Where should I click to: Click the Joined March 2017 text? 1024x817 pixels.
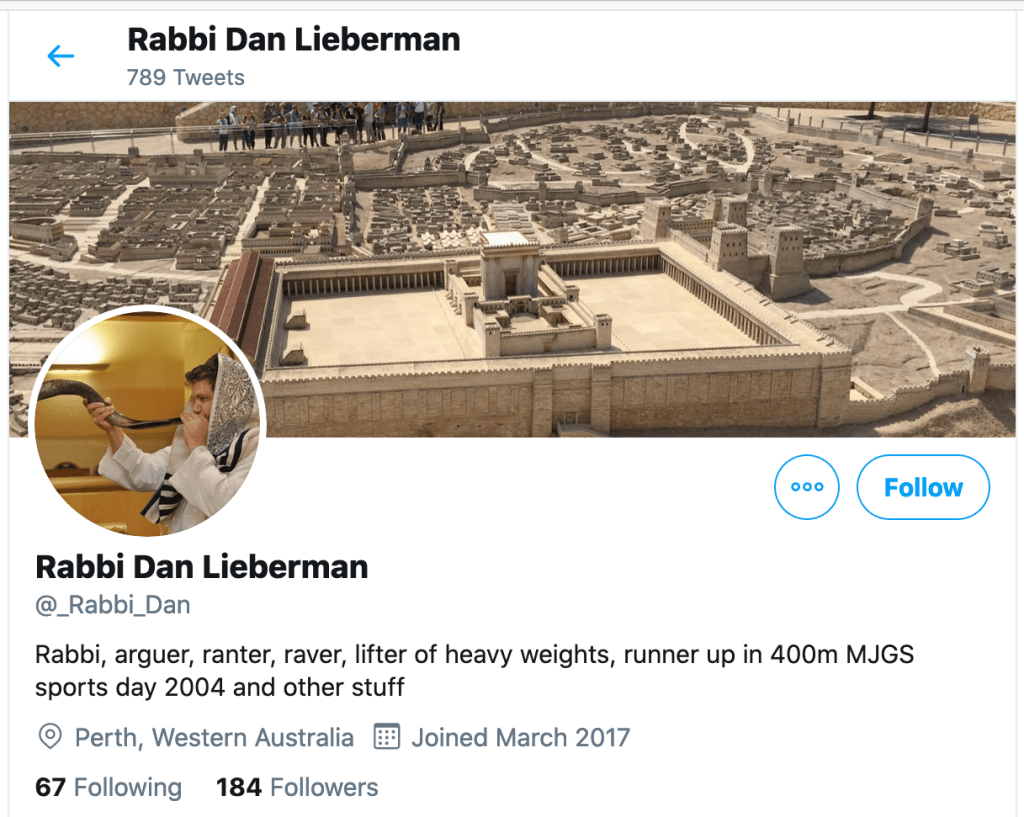(x=520, y=737)
